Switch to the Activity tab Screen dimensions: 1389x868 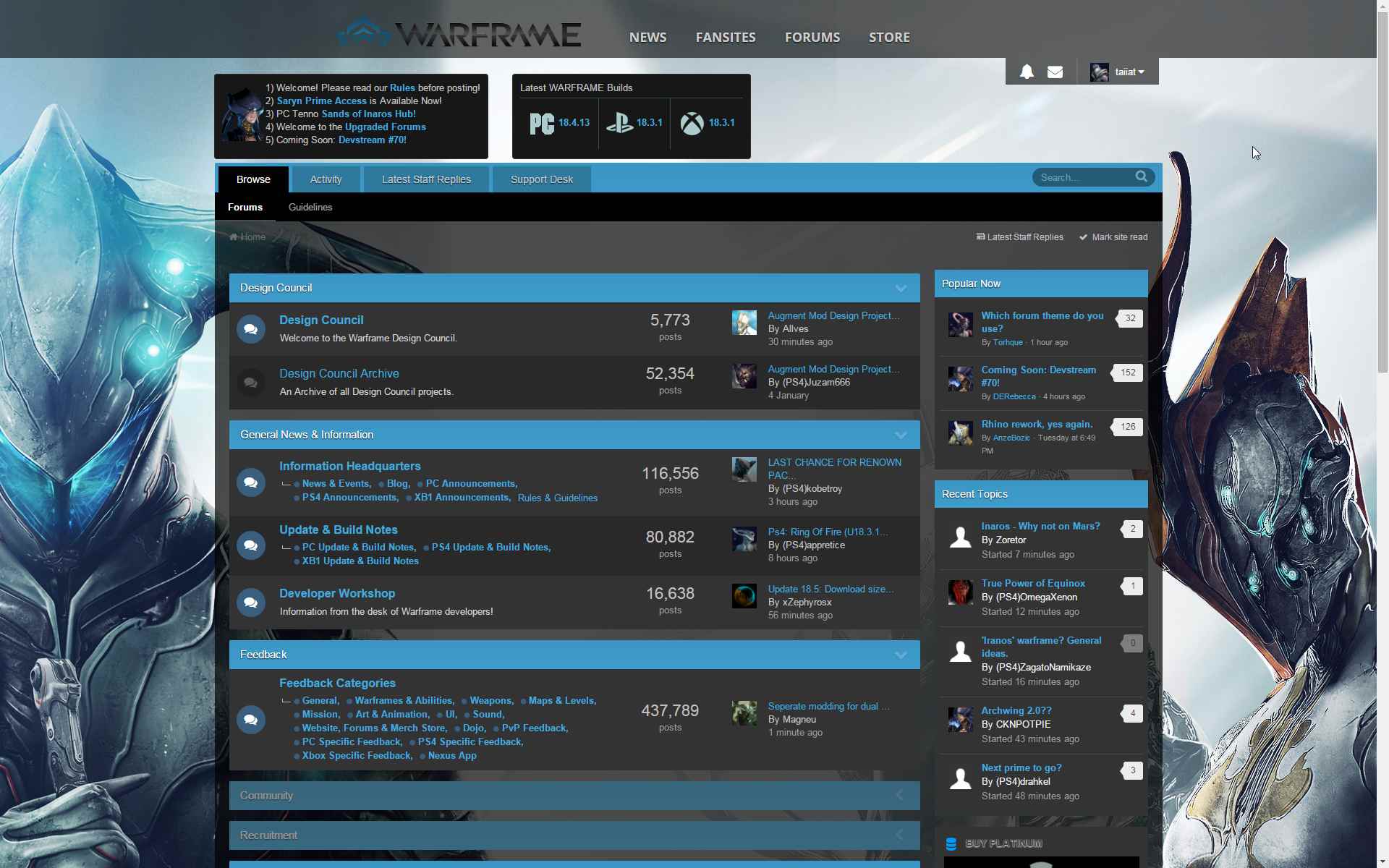tap(326, 179)
